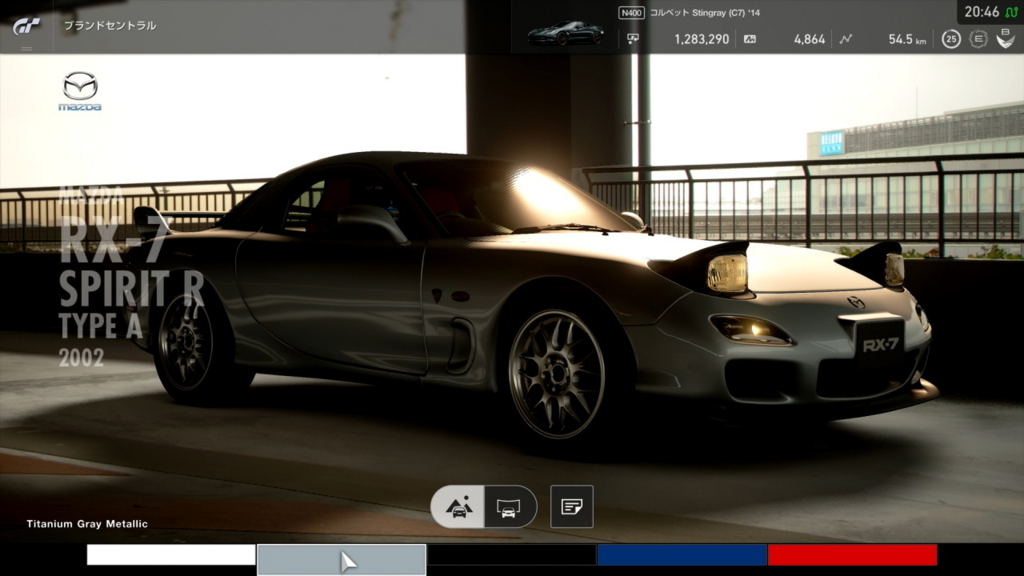1024x576 pixels.
Task: Click the SPIRIT R title text
Action: 131,289
